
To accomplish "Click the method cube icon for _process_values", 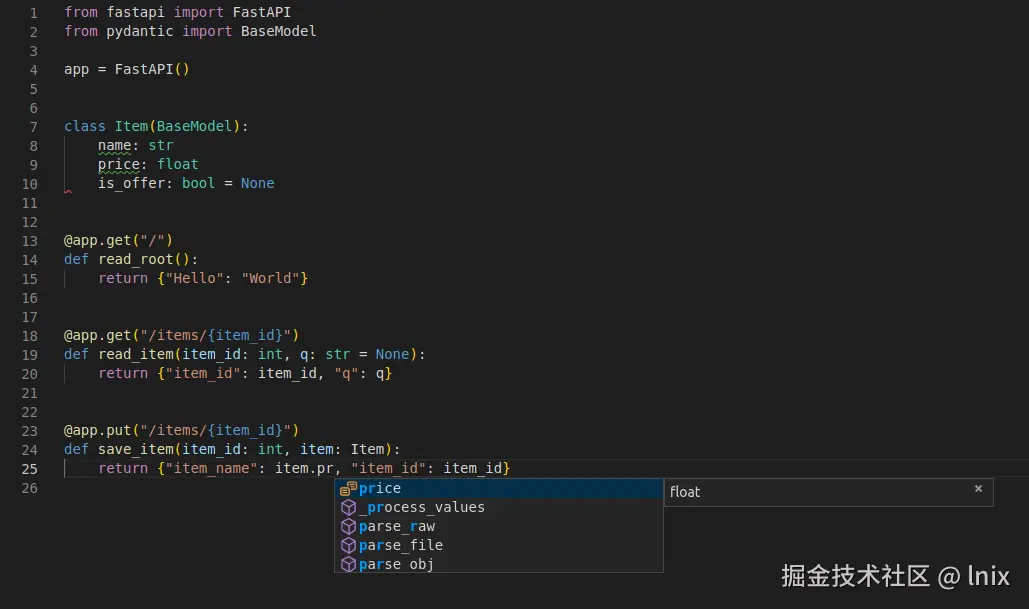I will (x=348, y=507).
